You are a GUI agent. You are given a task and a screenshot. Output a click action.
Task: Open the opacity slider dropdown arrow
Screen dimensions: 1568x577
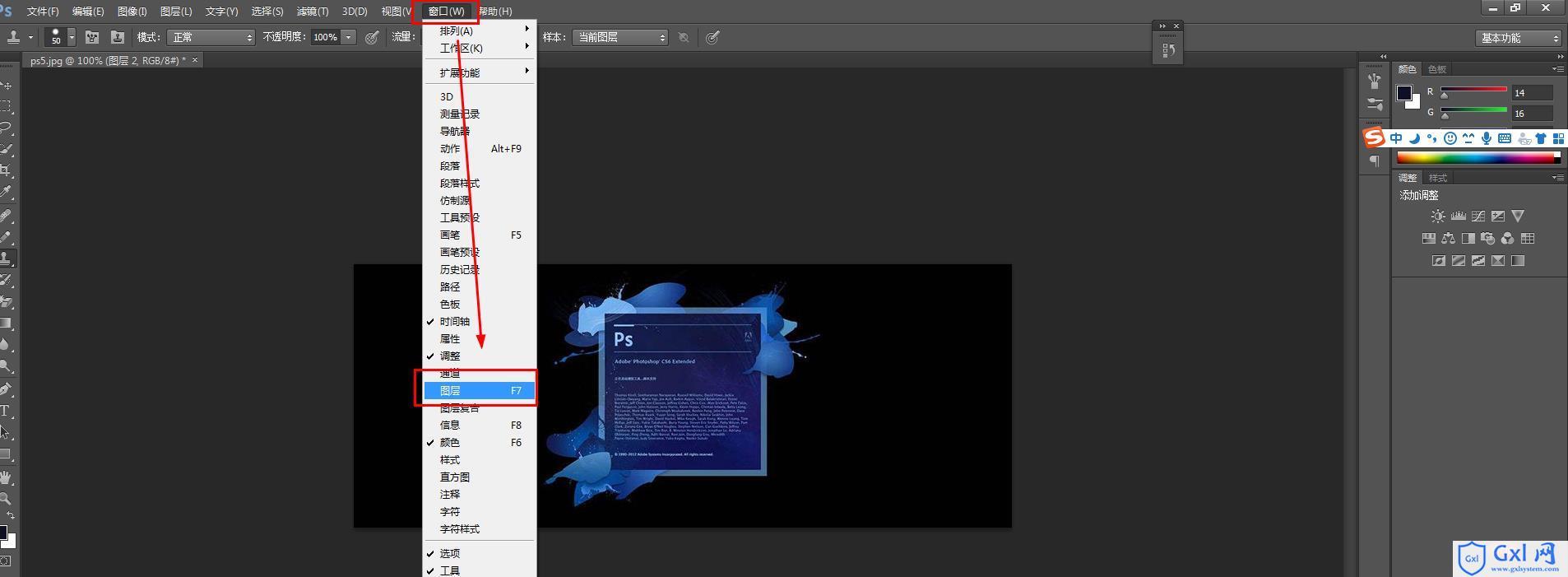pos(349,37)
